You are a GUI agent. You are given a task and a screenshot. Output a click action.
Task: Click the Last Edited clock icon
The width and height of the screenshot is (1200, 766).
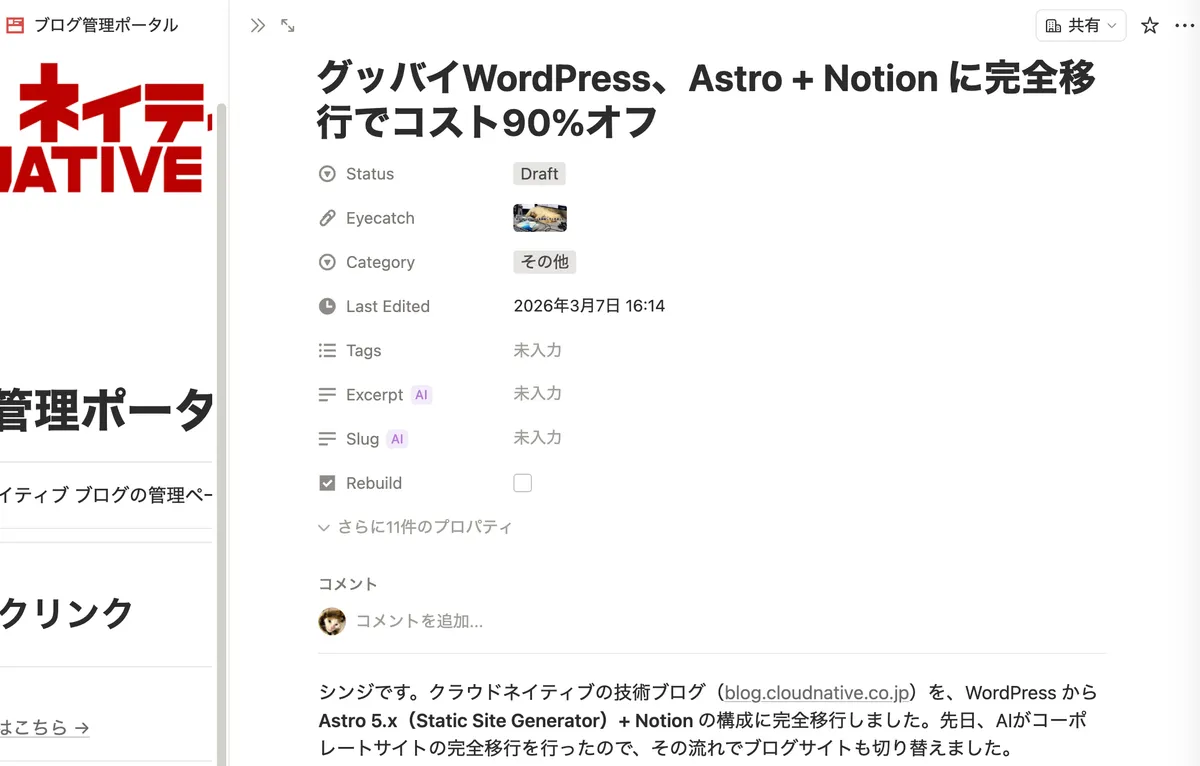pyautogui.click(x=327, y=306)
